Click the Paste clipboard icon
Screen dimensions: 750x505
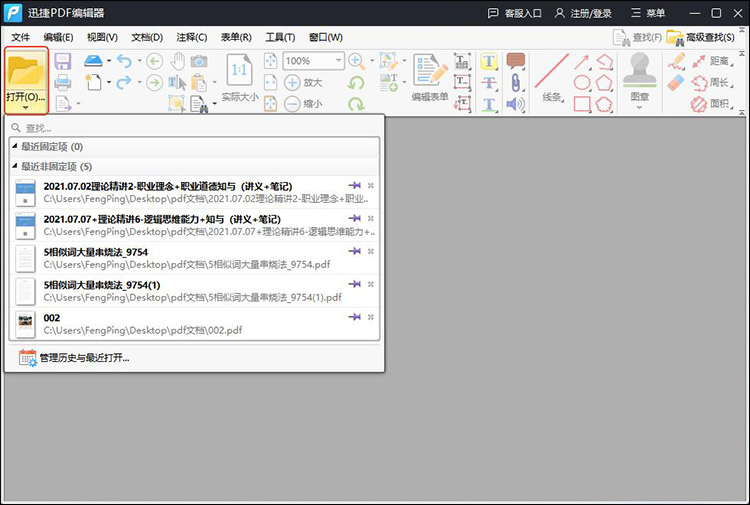199,83
